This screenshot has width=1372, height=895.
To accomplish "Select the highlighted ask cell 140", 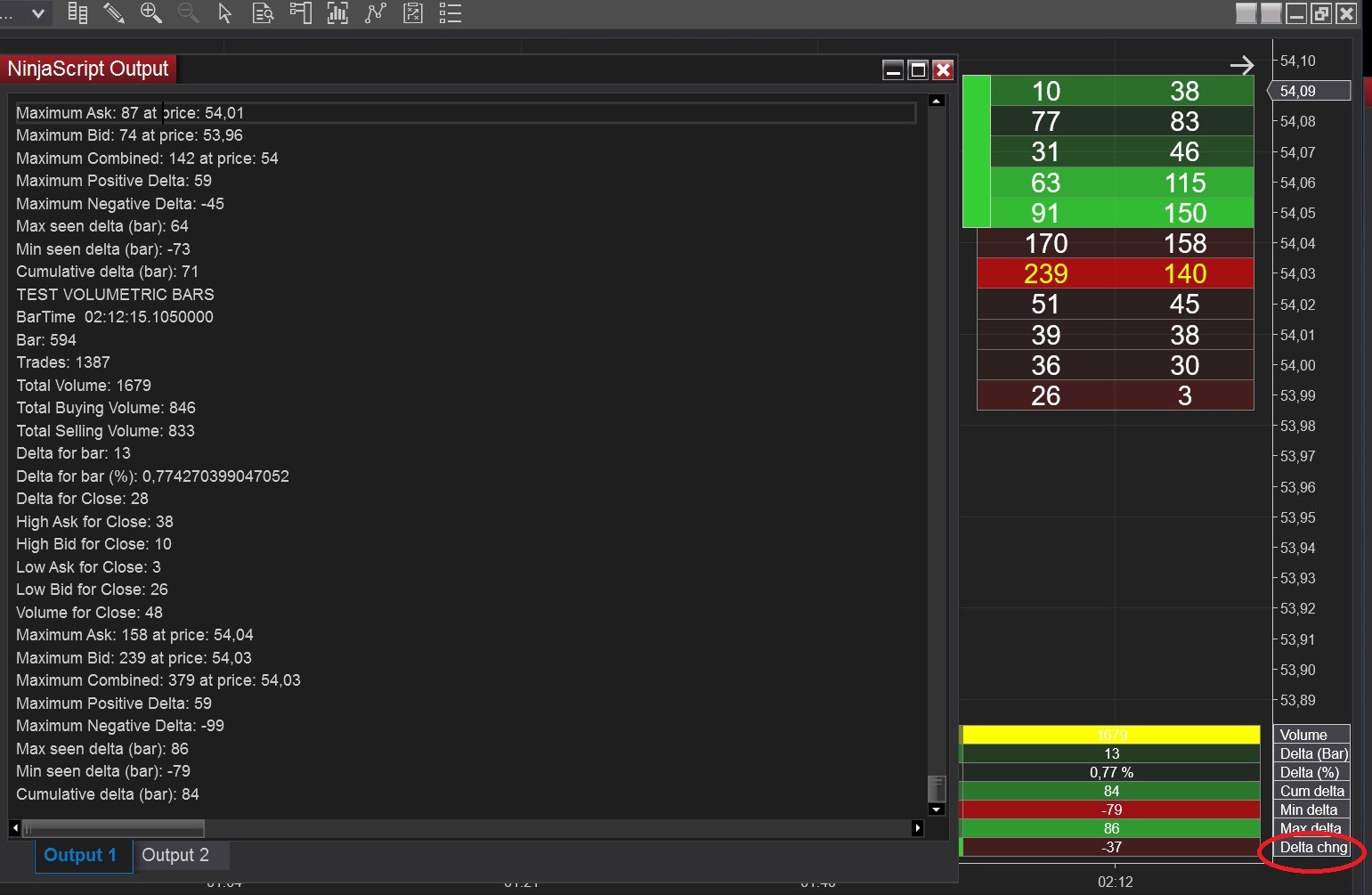I will [1185, 274].
